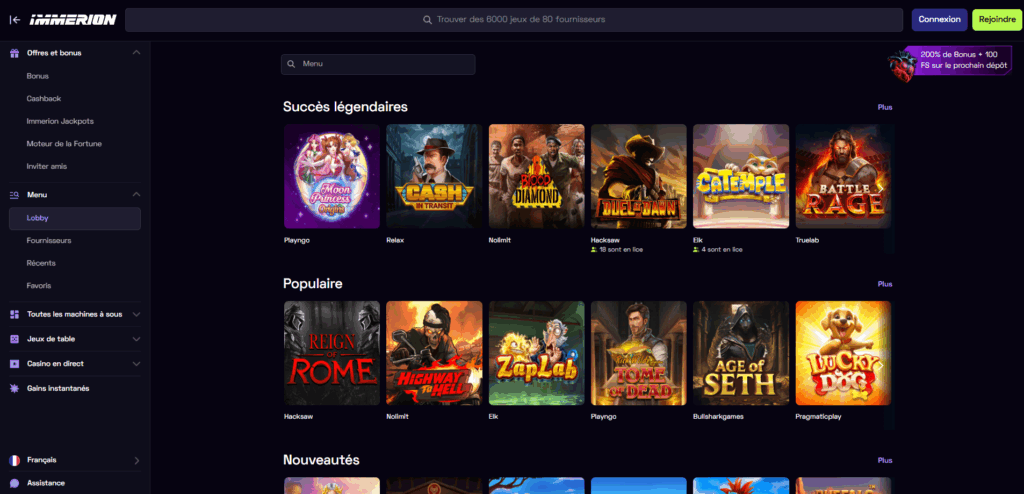Open Cashback in the sidebar

pyautogui.click(x=44, y=99)
